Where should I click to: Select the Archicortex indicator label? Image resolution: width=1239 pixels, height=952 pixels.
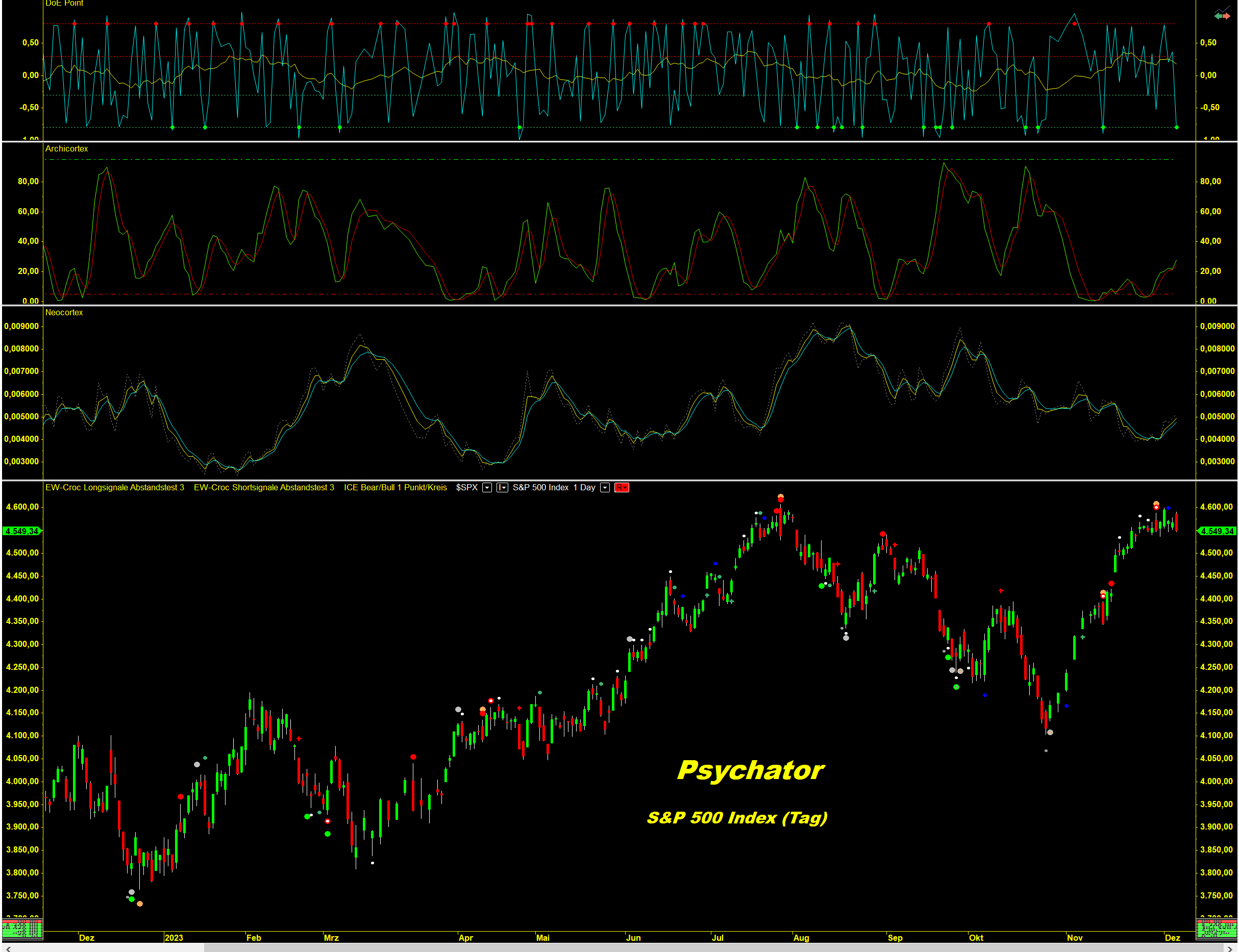pyautogui.click(x=66, y=148)
